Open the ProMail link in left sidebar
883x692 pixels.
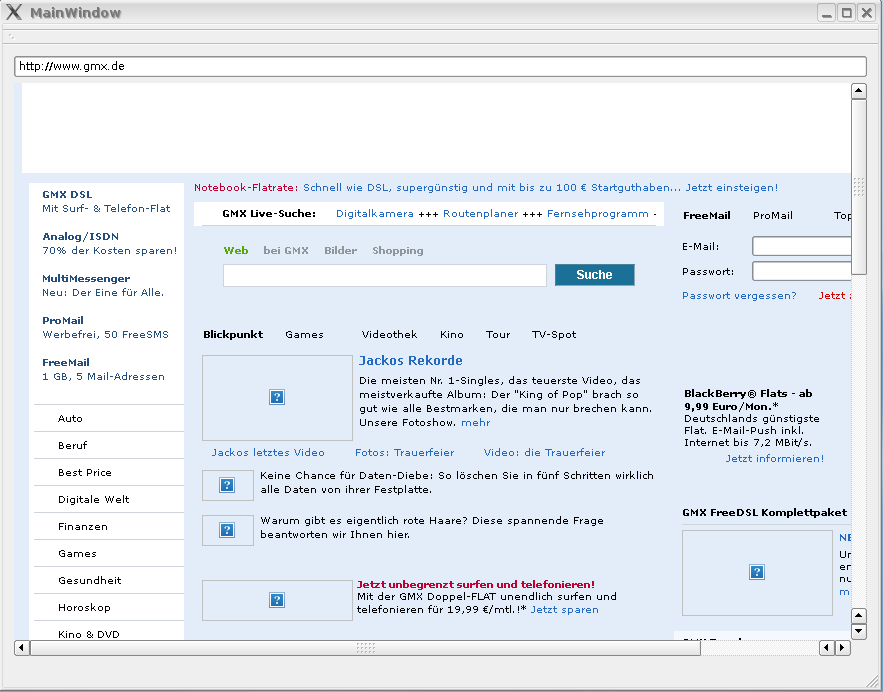click(x=63, y=320)
